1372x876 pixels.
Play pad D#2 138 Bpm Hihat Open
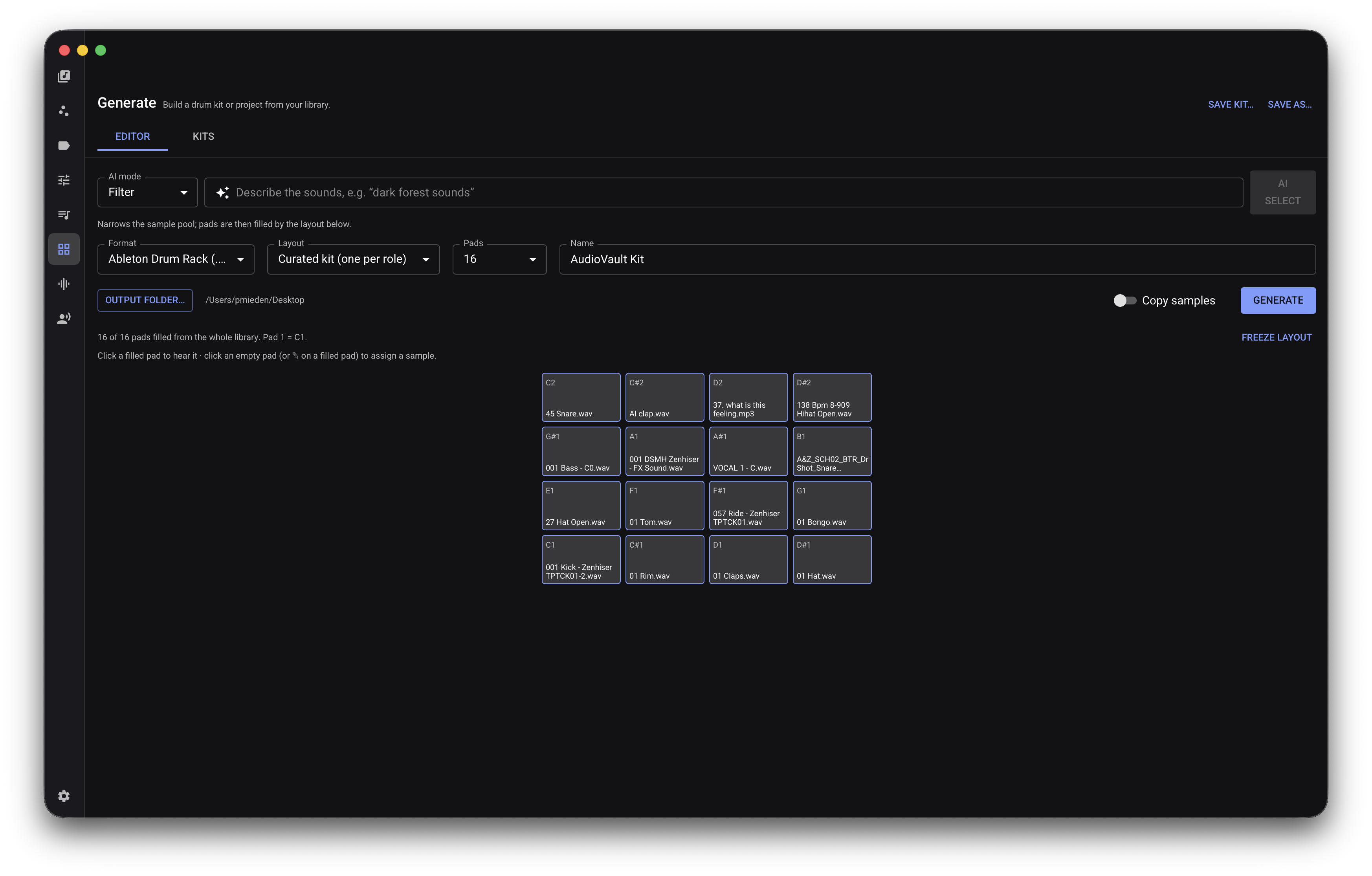pos(832,398)
